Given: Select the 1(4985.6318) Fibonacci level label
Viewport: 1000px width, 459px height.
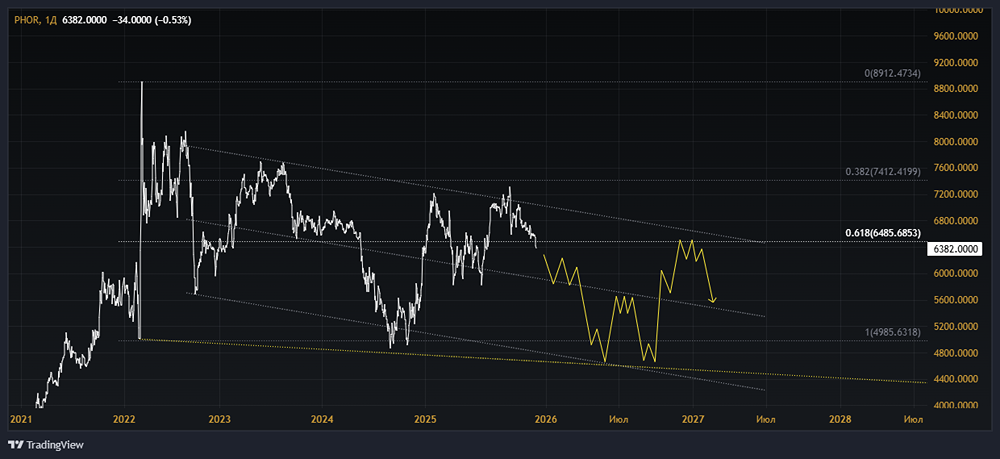Looking at the screenshot, I should [890, 332].
